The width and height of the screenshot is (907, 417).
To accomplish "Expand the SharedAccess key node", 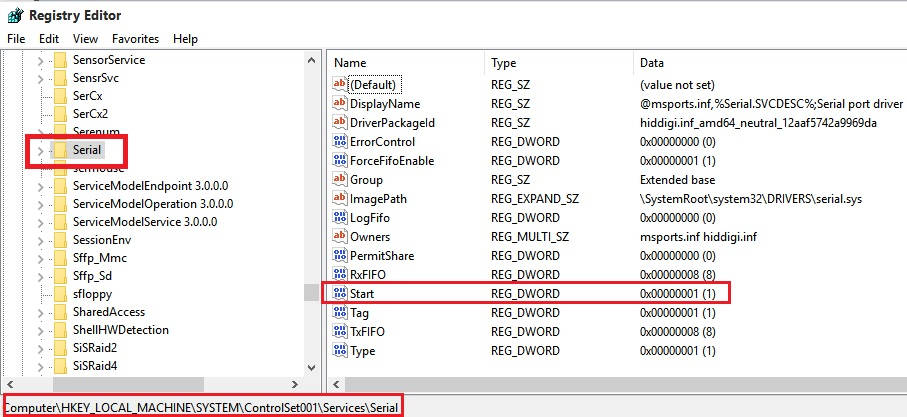I will 40,312.
